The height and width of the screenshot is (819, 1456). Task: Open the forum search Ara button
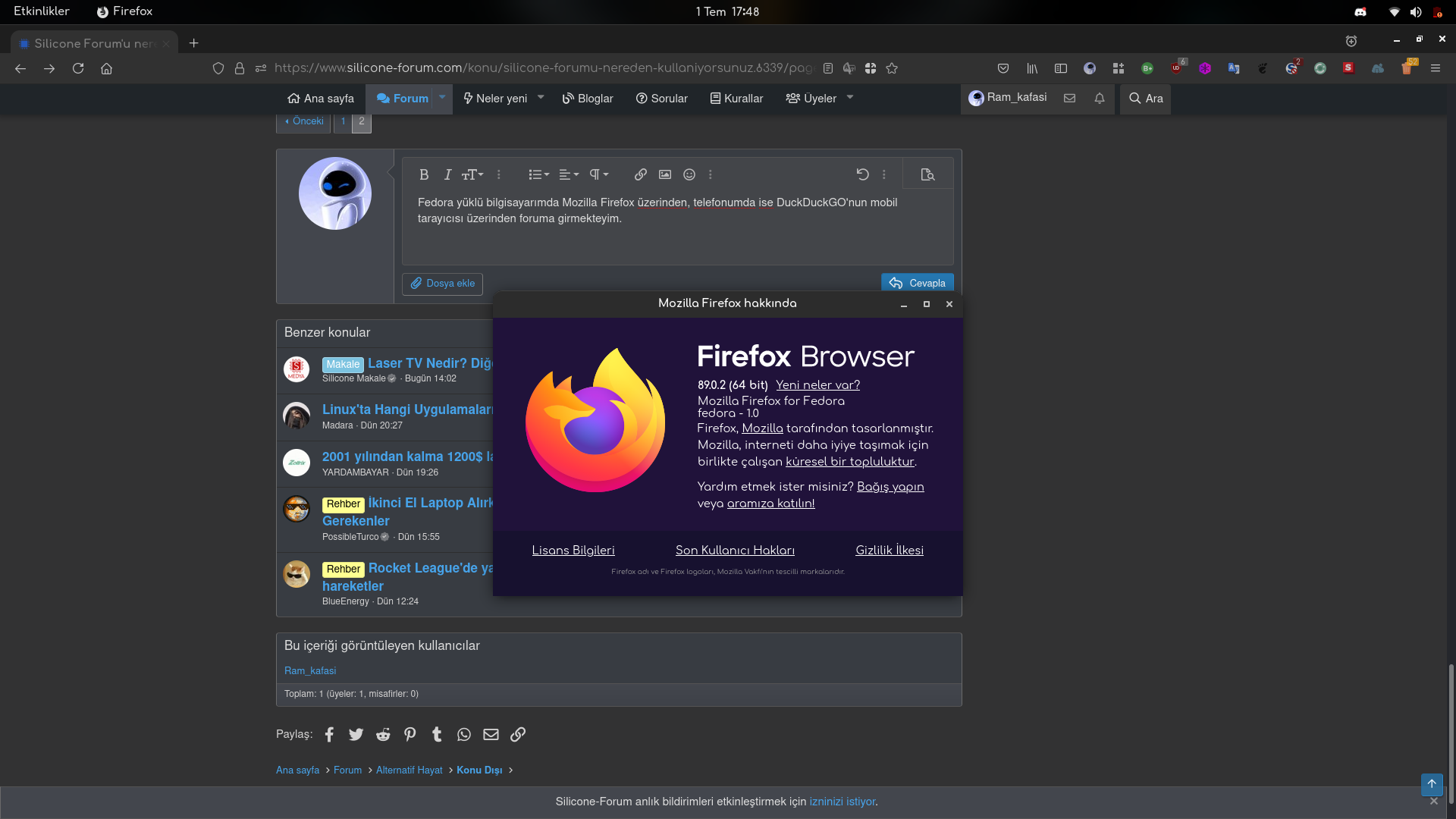1146,99
